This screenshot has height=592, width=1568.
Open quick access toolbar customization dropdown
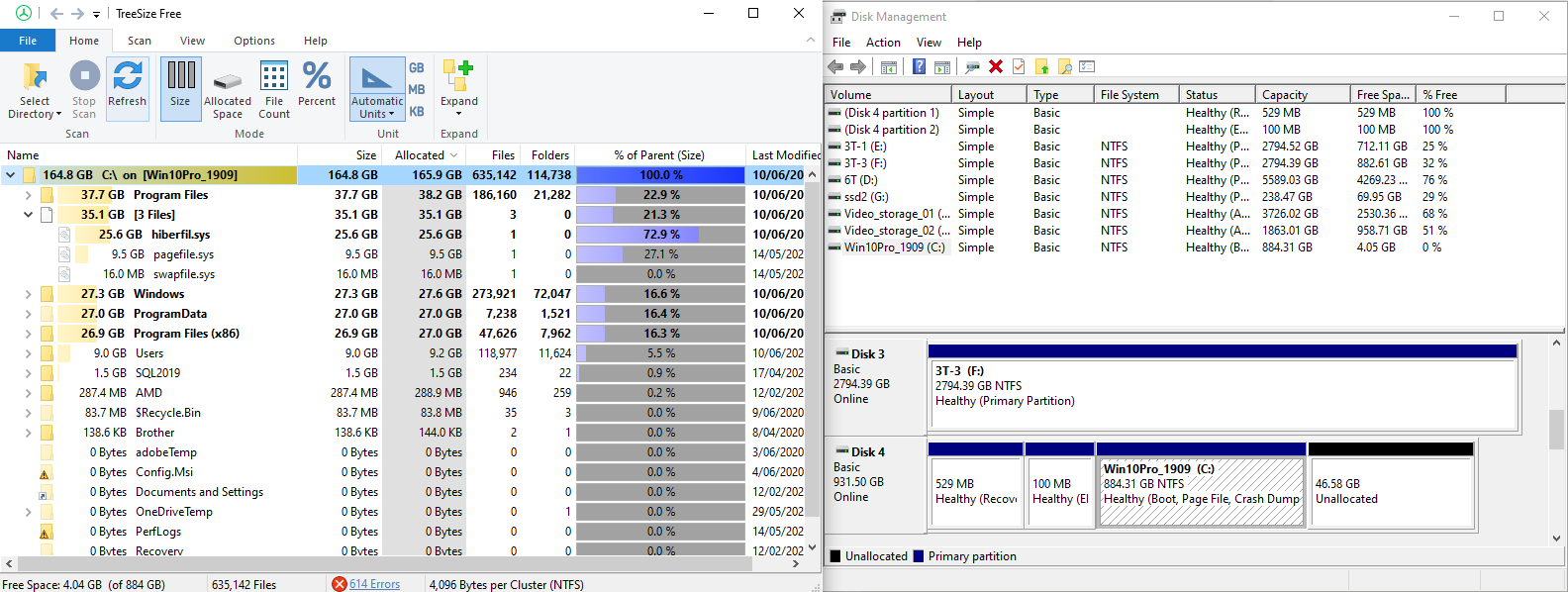coord(96,15)
